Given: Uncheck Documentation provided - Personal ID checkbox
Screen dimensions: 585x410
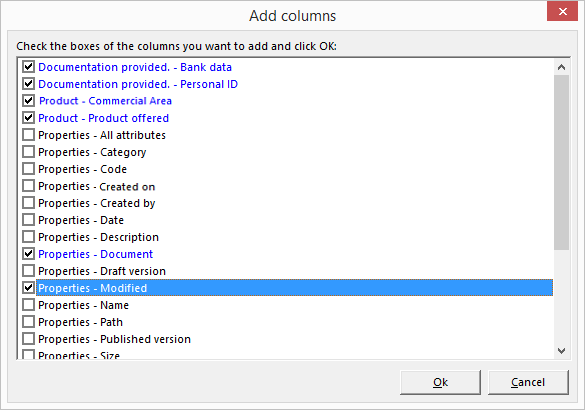Looking at the screenshot, I should 28,84.
